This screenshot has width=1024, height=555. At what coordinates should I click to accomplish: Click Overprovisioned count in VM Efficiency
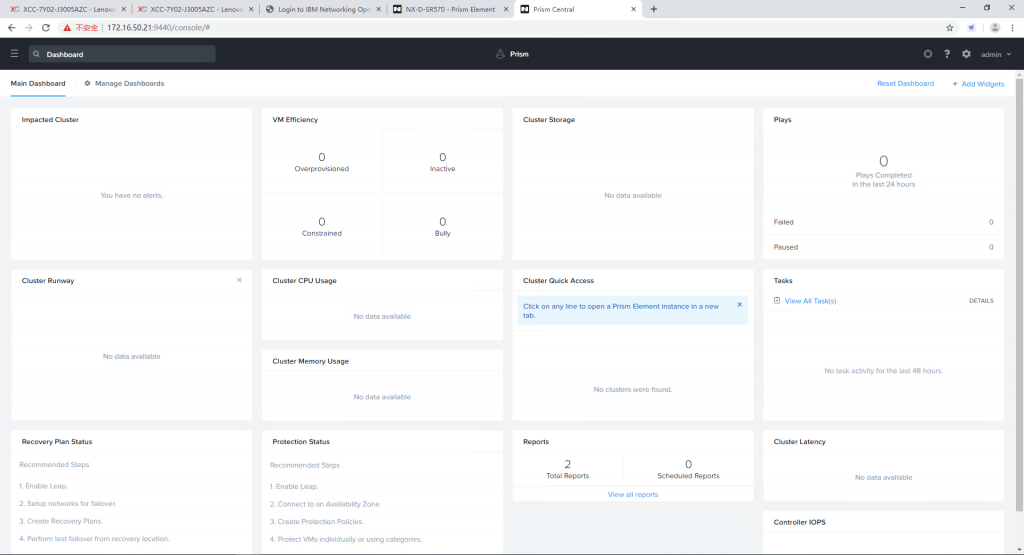pyautogui.click(x=321, y=157)
